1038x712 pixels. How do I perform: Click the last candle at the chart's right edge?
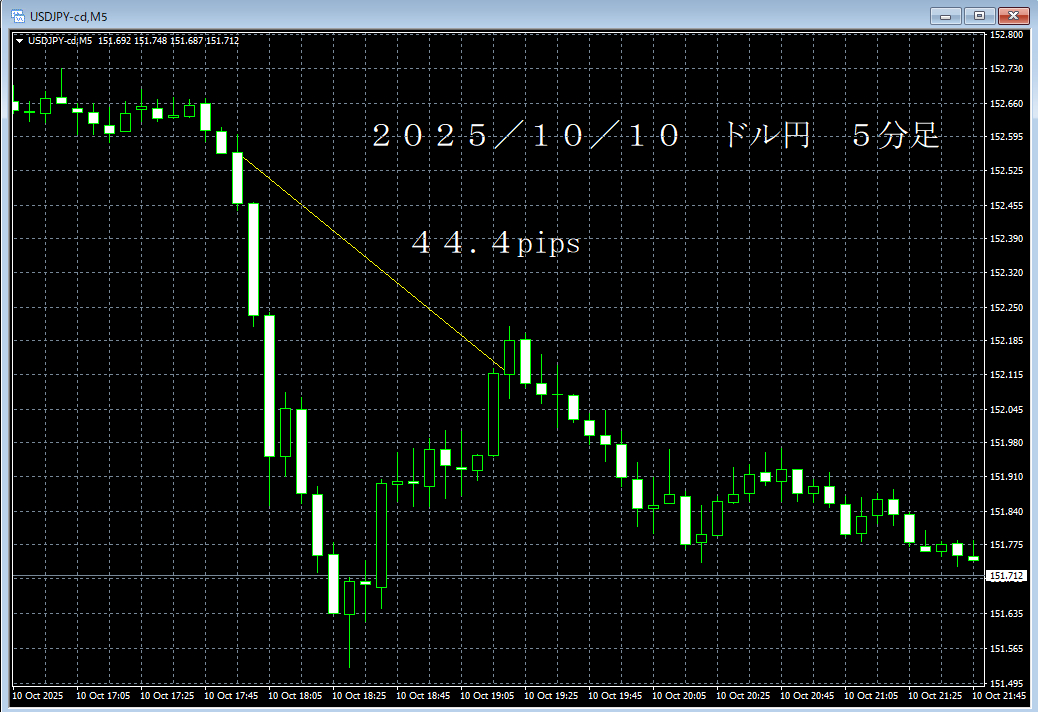[975, 558]
